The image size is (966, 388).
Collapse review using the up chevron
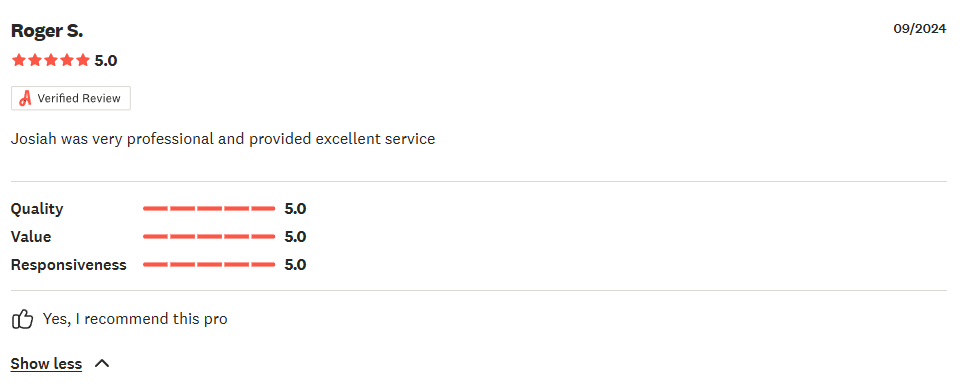coord(102,363)
